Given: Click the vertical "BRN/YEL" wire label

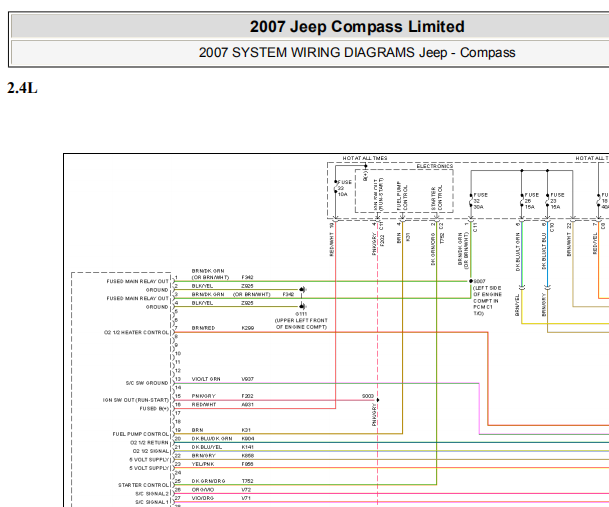Looking at the screenshot, I should point(517,305).
